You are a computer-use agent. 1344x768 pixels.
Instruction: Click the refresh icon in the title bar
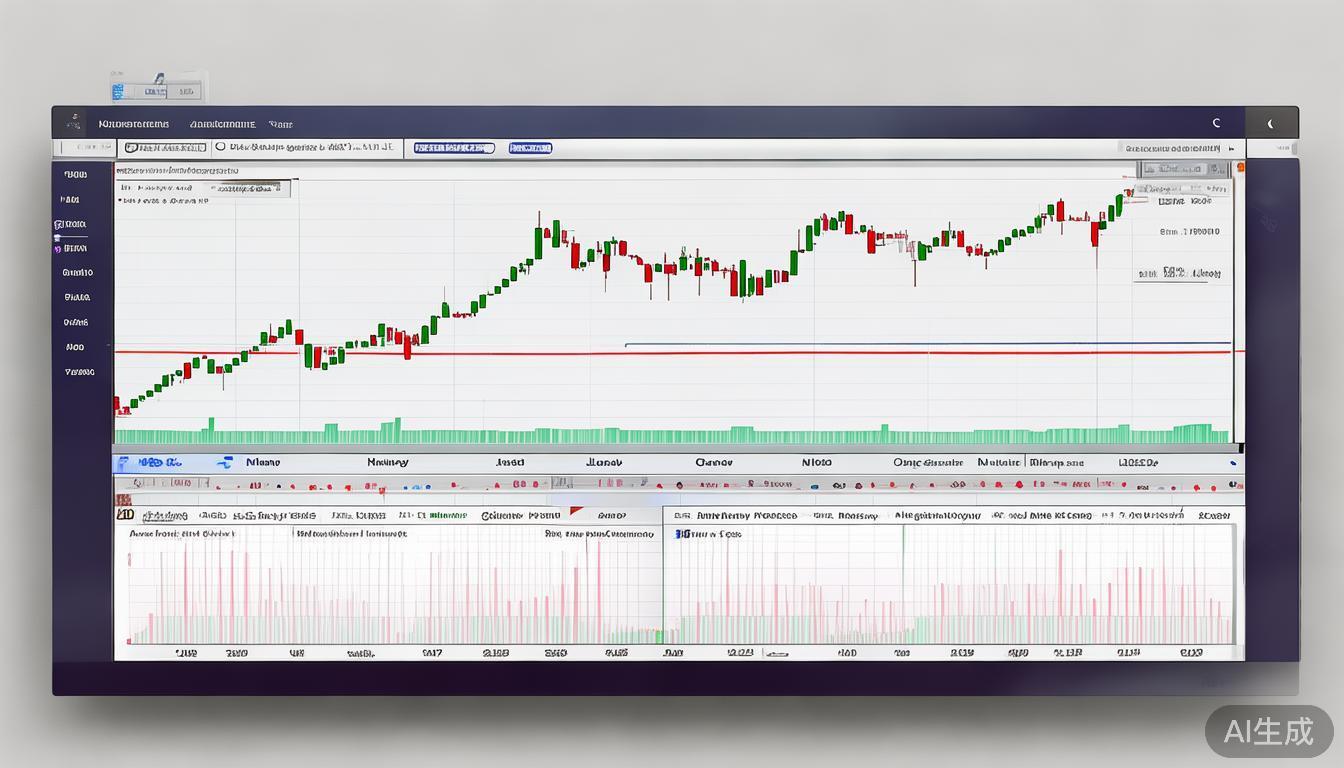[x=1216, y=123]
